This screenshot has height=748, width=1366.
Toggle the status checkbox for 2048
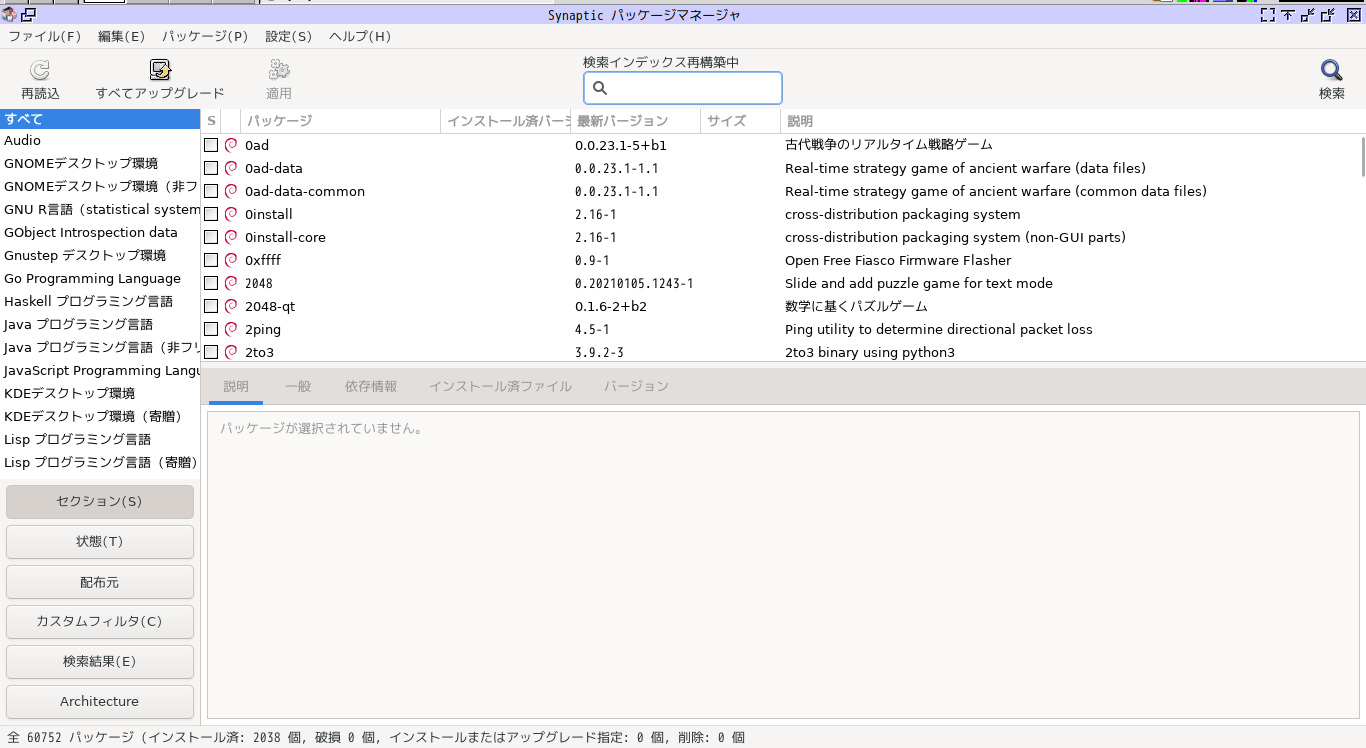tap(211, 283)
